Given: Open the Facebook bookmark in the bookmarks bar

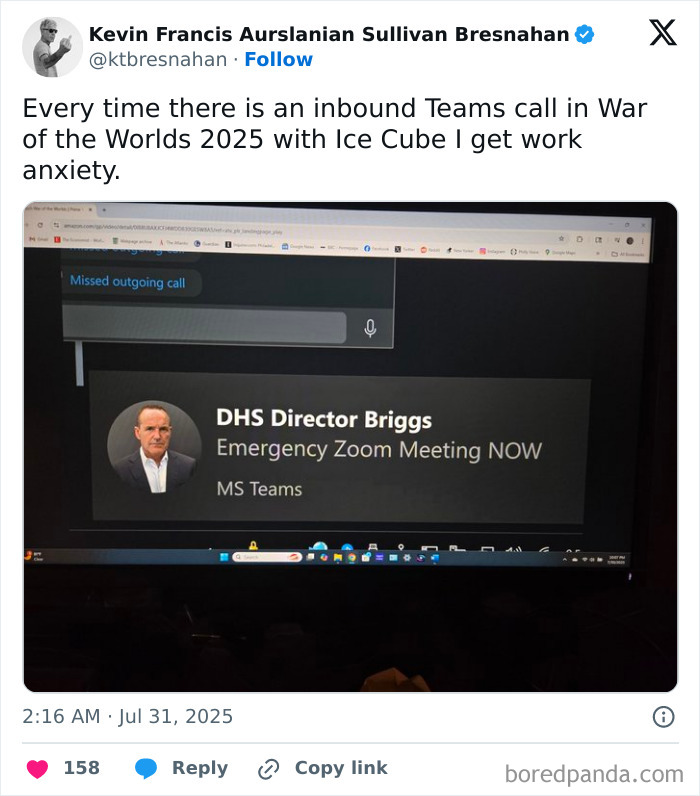Looking at the screenshot, I should (x=376, y=248).
